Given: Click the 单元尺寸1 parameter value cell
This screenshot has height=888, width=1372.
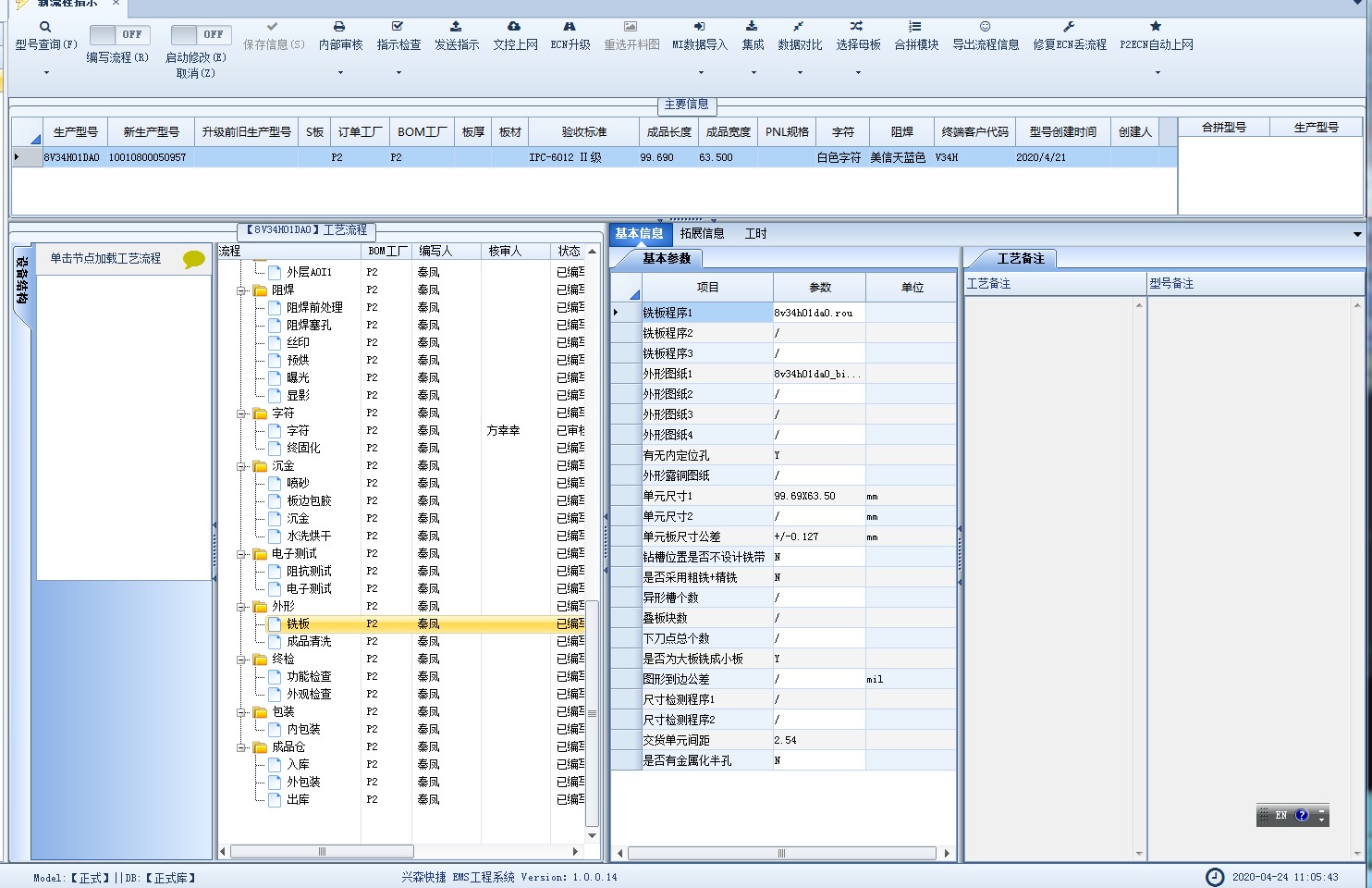Looking at the screenshot, I should point(819,496).
